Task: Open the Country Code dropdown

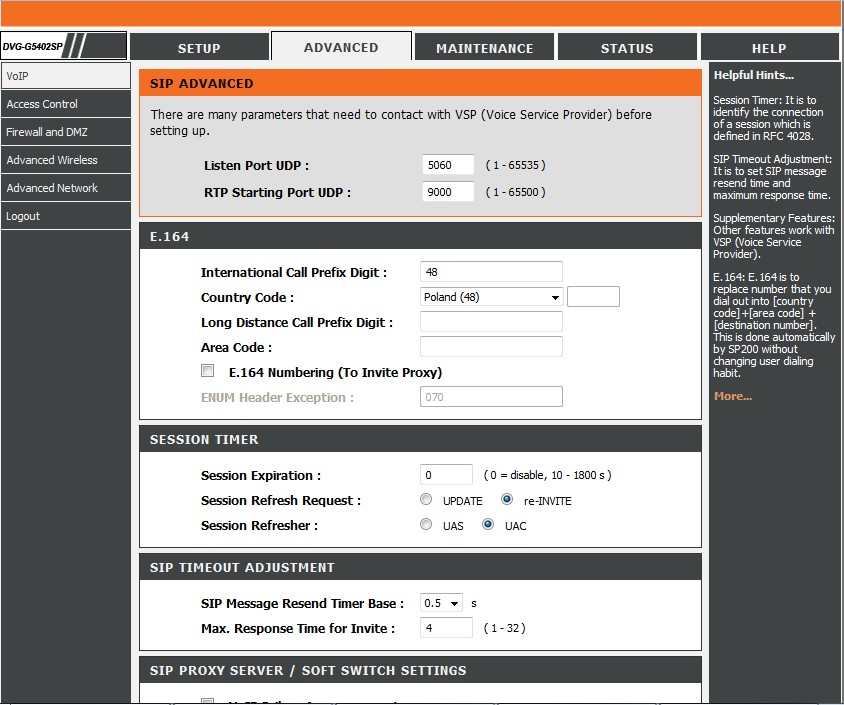Action: point(491,297)
